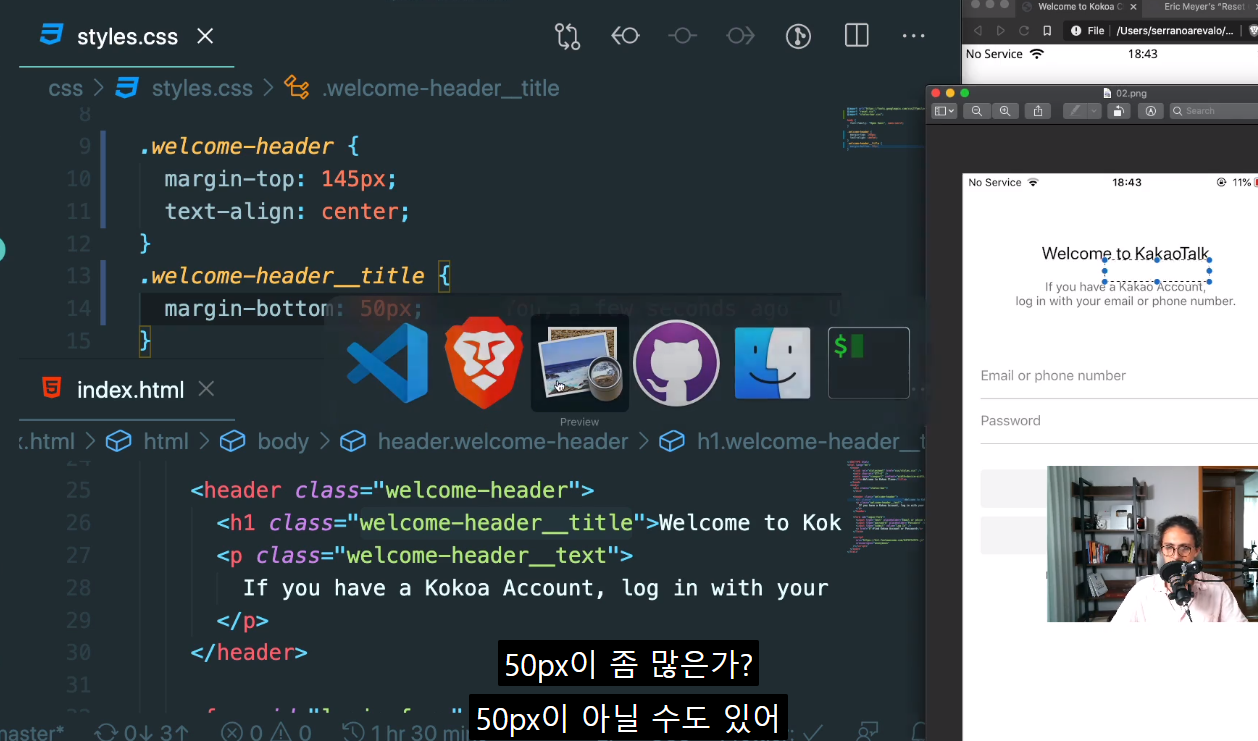1258x741 pixels.
Task: Open the Share button in Preview
Action: (x=1038, y=111)
